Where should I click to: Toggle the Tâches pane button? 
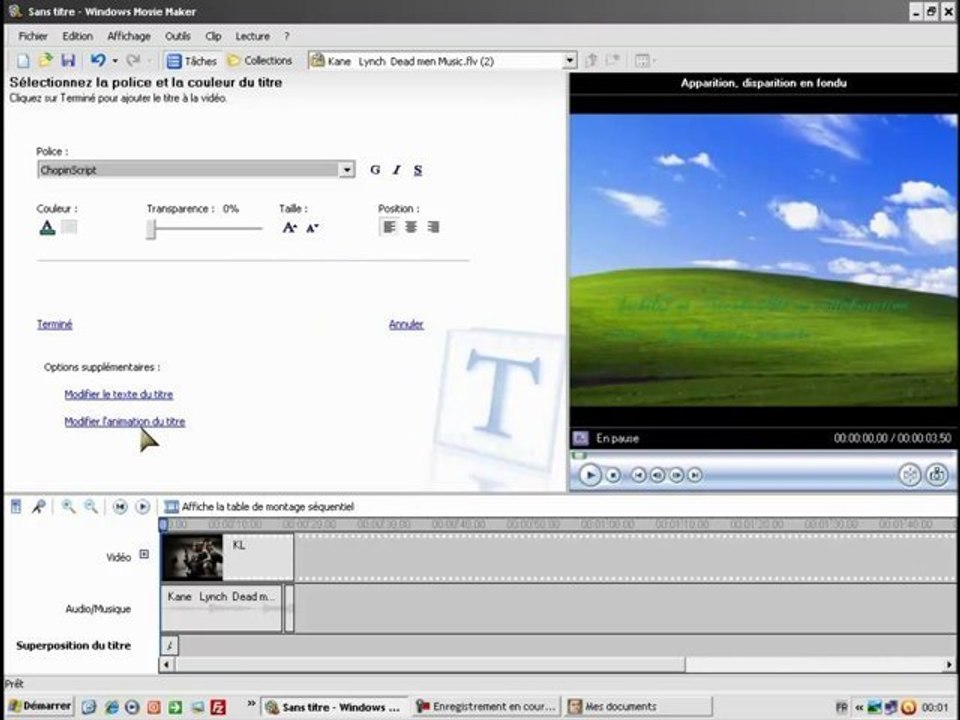tap(192, 61)
